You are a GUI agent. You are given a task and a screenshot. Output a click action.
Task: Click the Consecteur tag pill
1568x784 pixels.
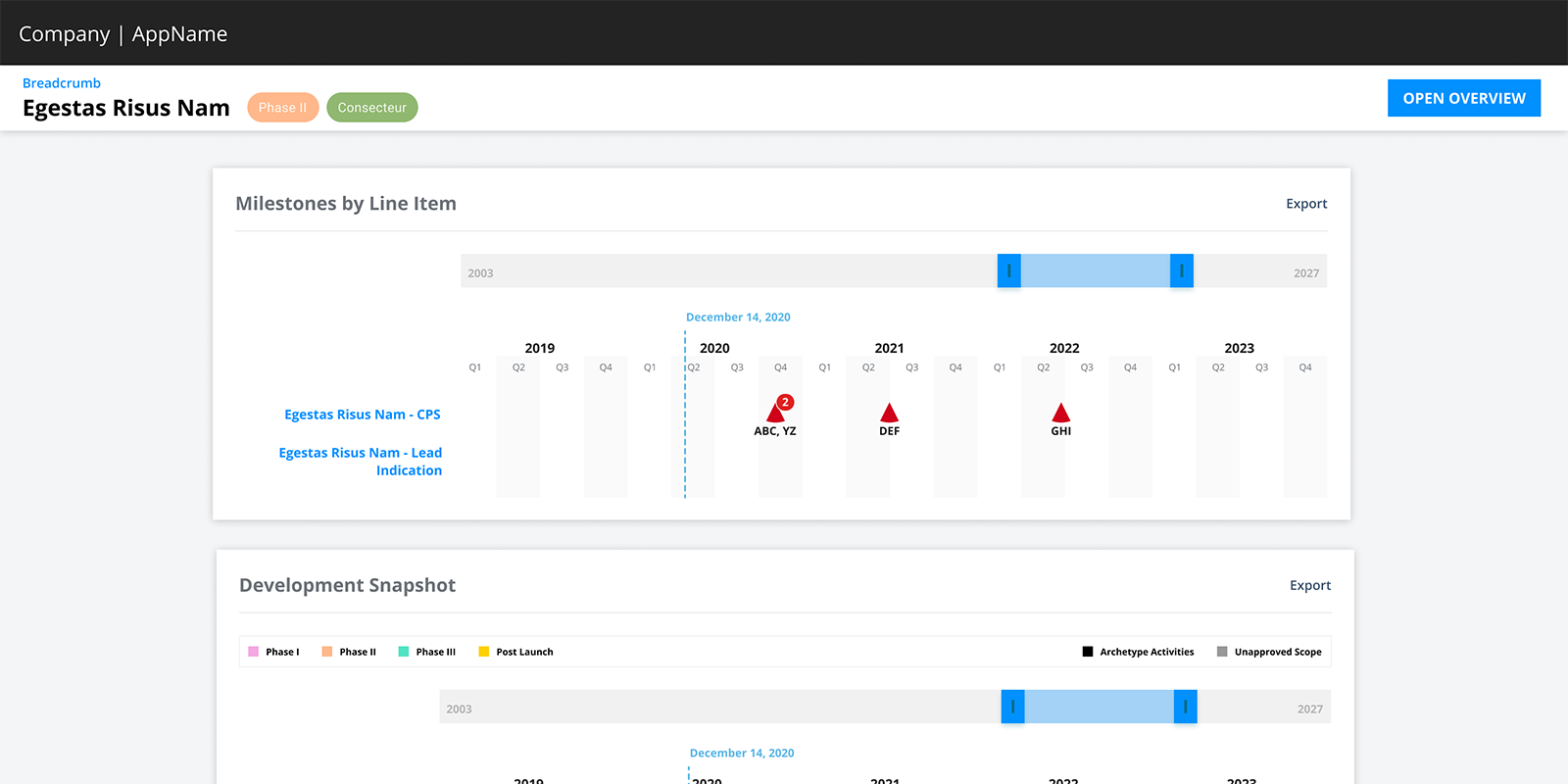coord(372,108)
